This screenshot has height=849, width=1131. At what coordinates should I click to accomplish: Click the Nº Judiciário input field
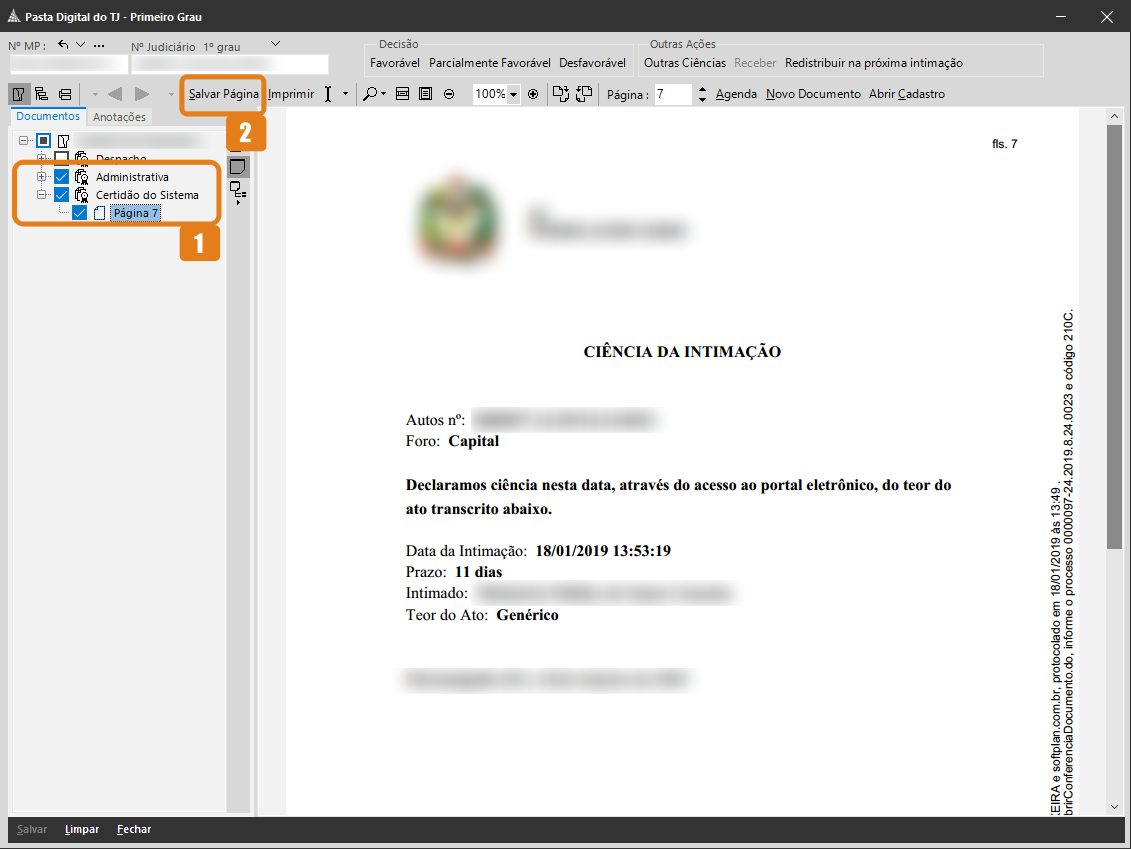coord(229,64)
